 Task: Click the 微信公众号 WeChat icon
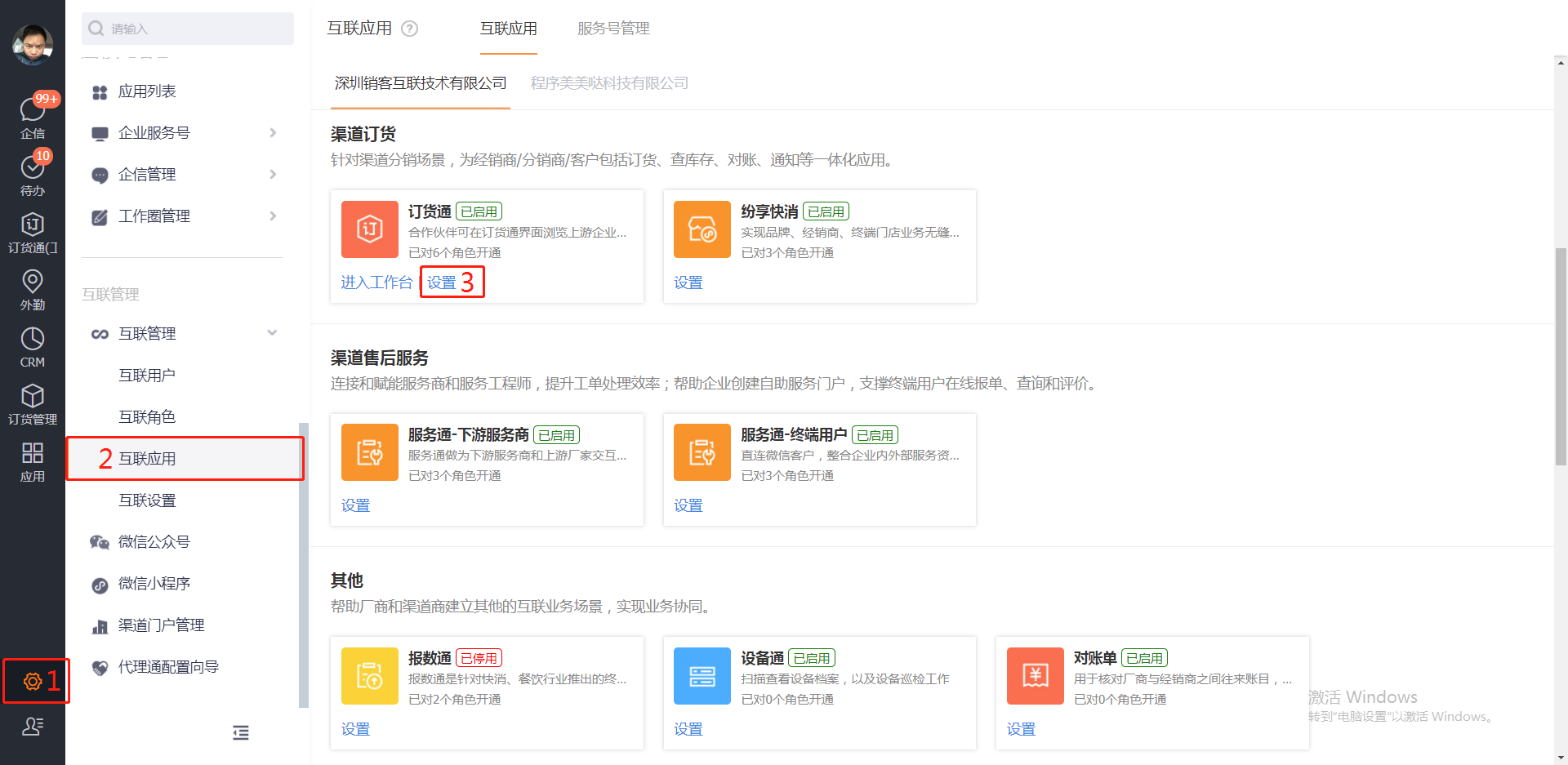(100, 542)
